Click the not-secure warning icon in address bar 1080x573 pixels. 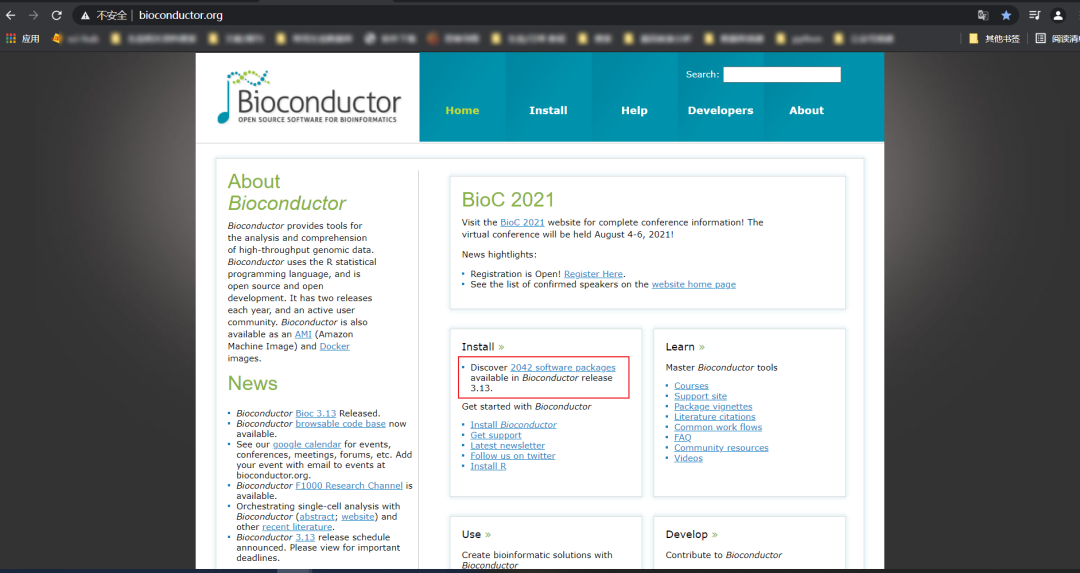tap(85, 15)
